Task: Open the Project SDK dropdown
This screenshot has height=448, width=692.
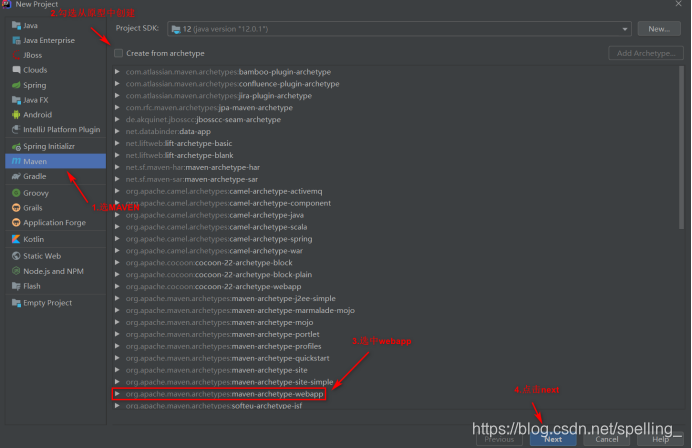Action: click(624, 29)
